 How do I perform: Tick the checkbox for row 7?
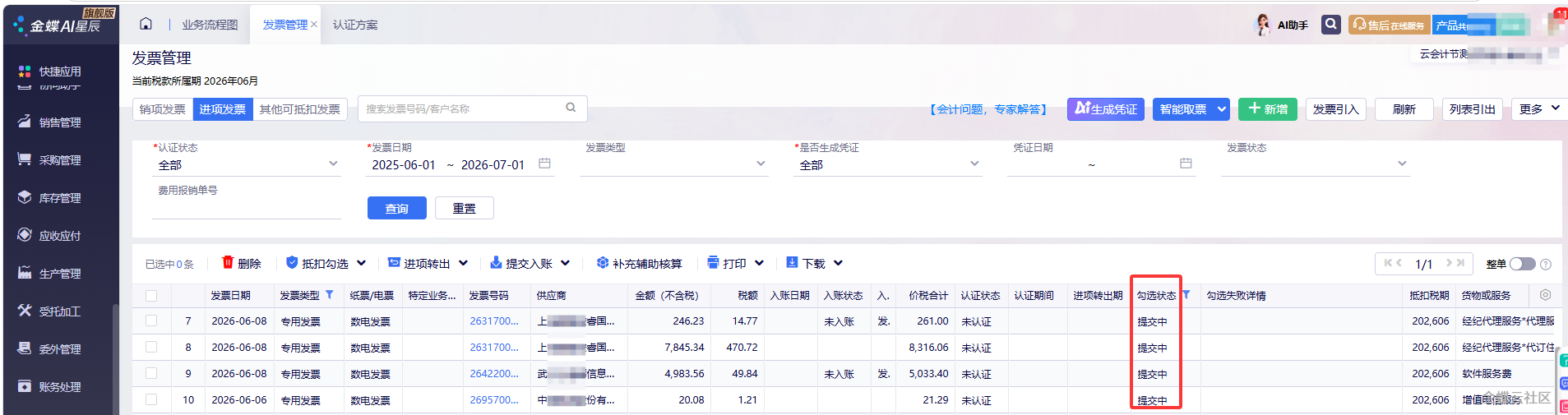[x=151, y=320]
